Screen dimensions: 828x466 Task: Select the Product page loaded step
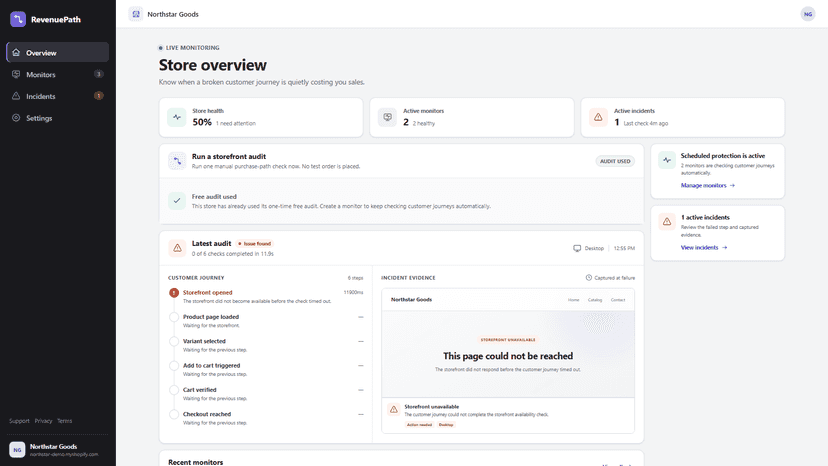pyautogui.click(x=266, y=321)
